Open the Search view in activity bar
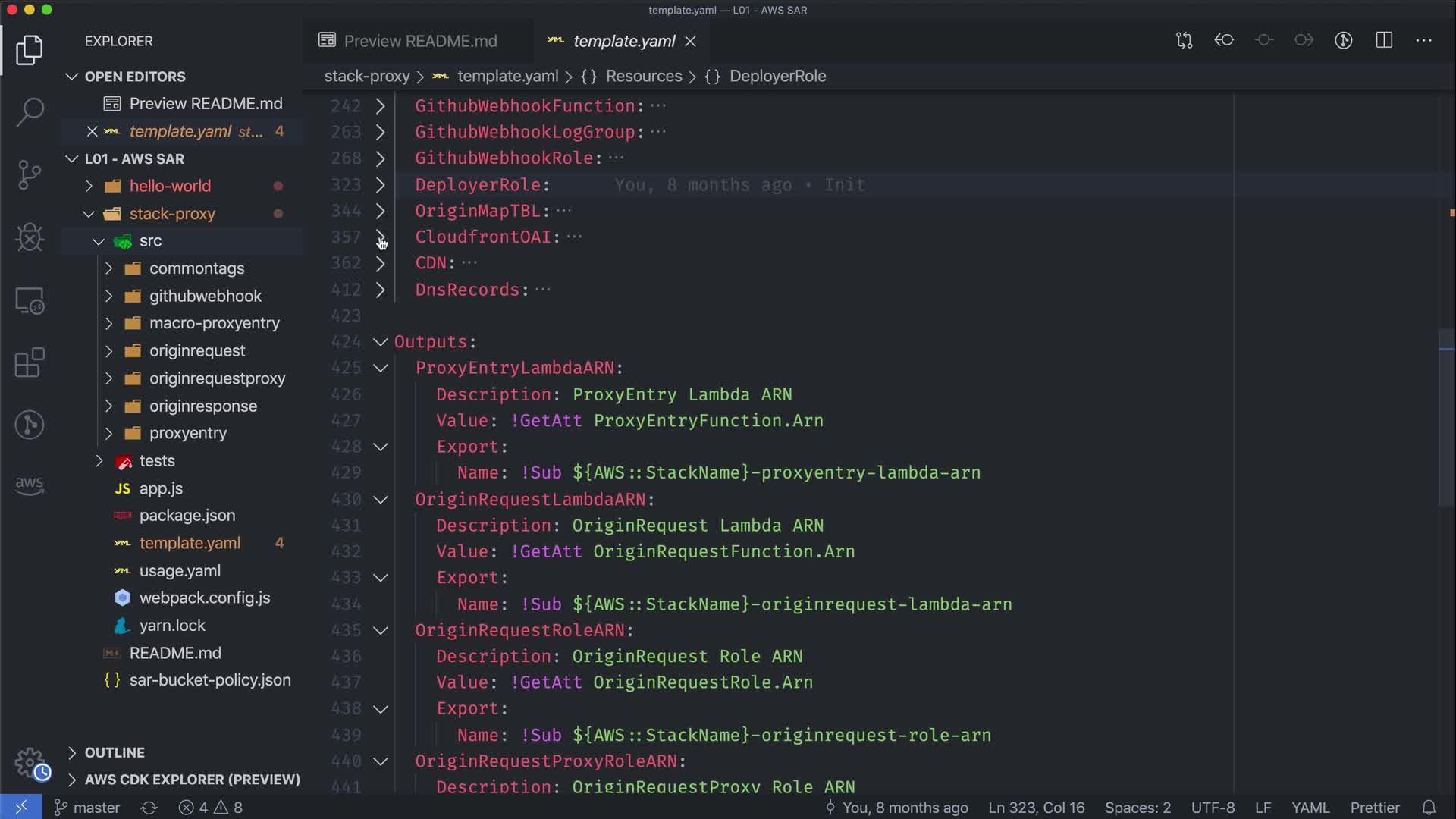Image resolution: width=1456 pixels, height=819 pixels. [x=30, y=112]
